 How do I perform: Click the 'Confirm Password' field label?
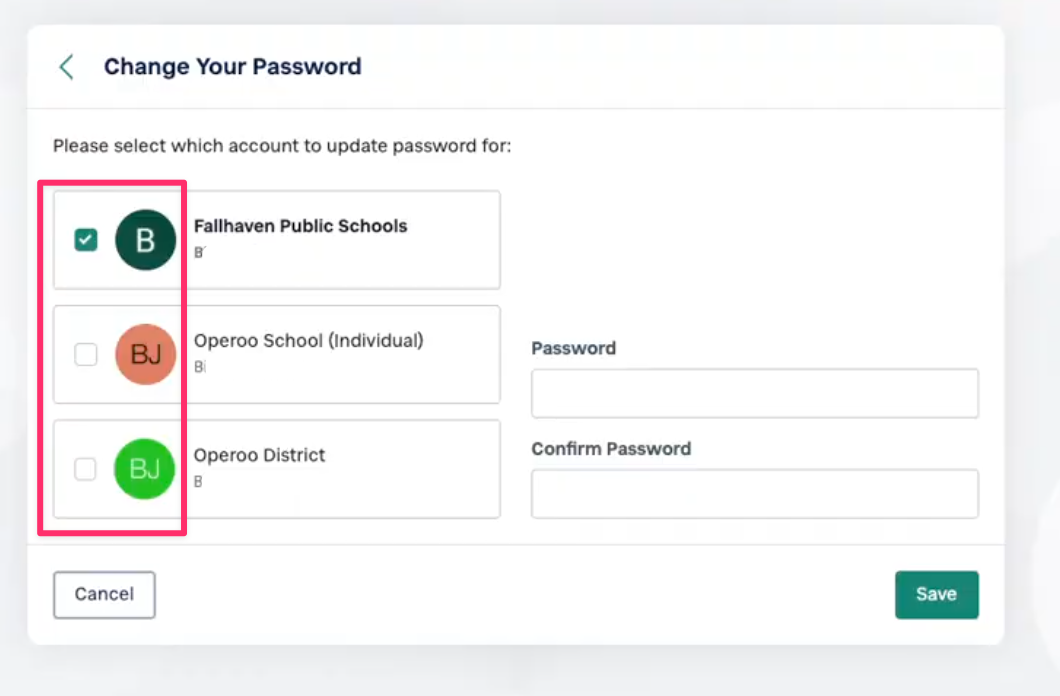pyautogui.click(x=610, y=449)
